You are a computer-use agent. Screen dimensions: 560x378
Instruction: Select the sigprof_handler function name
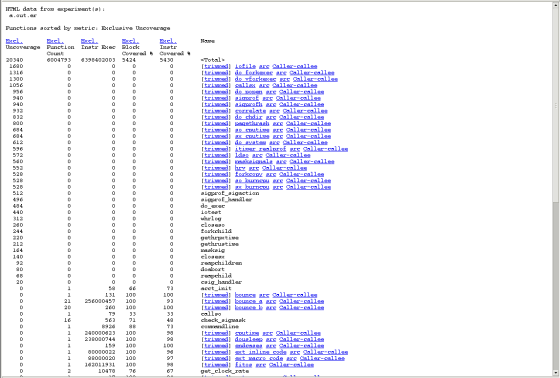coord(226,200)
